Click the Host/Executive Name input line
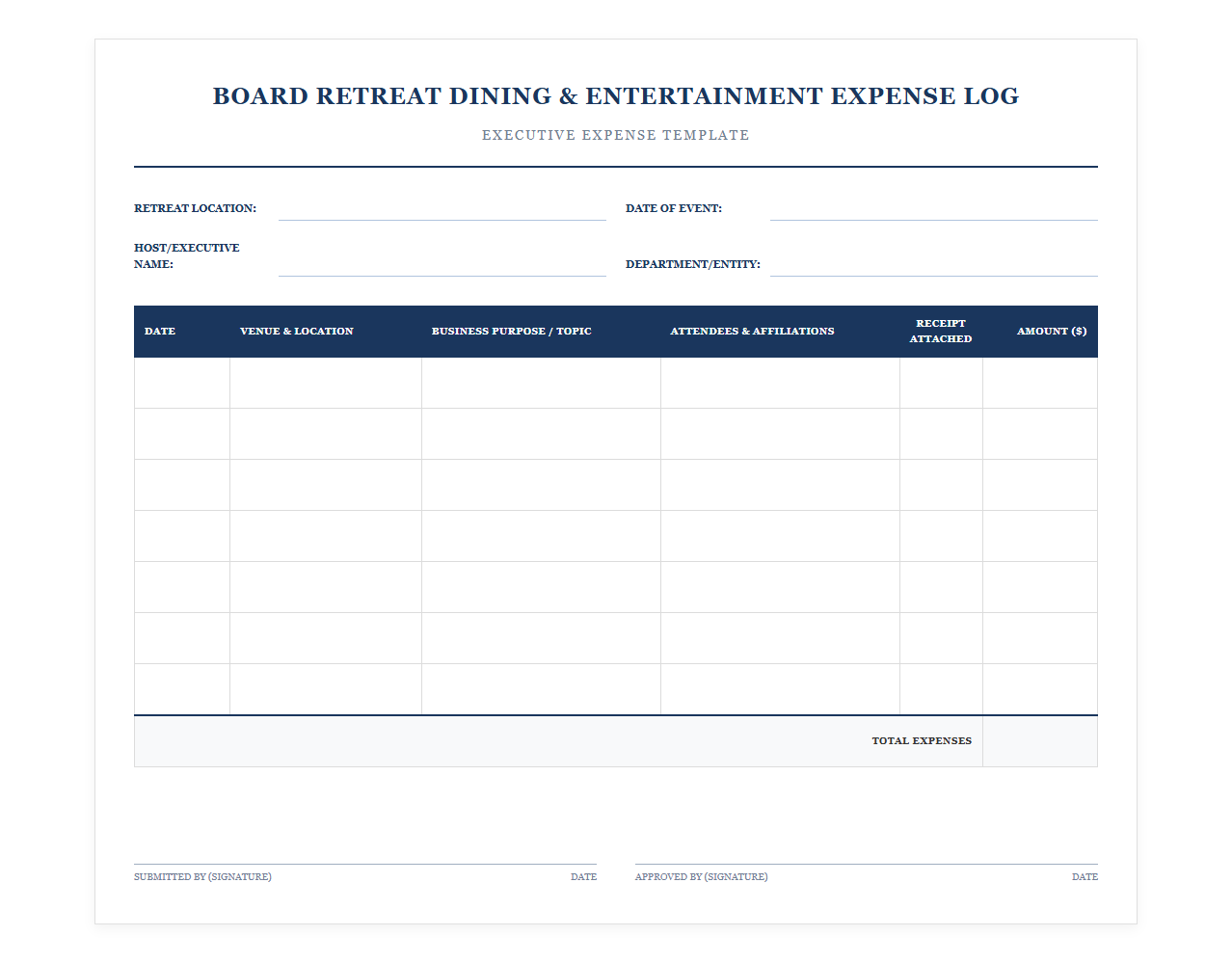This screenshot has height=963, width=1232. click(x=442, y=264)
